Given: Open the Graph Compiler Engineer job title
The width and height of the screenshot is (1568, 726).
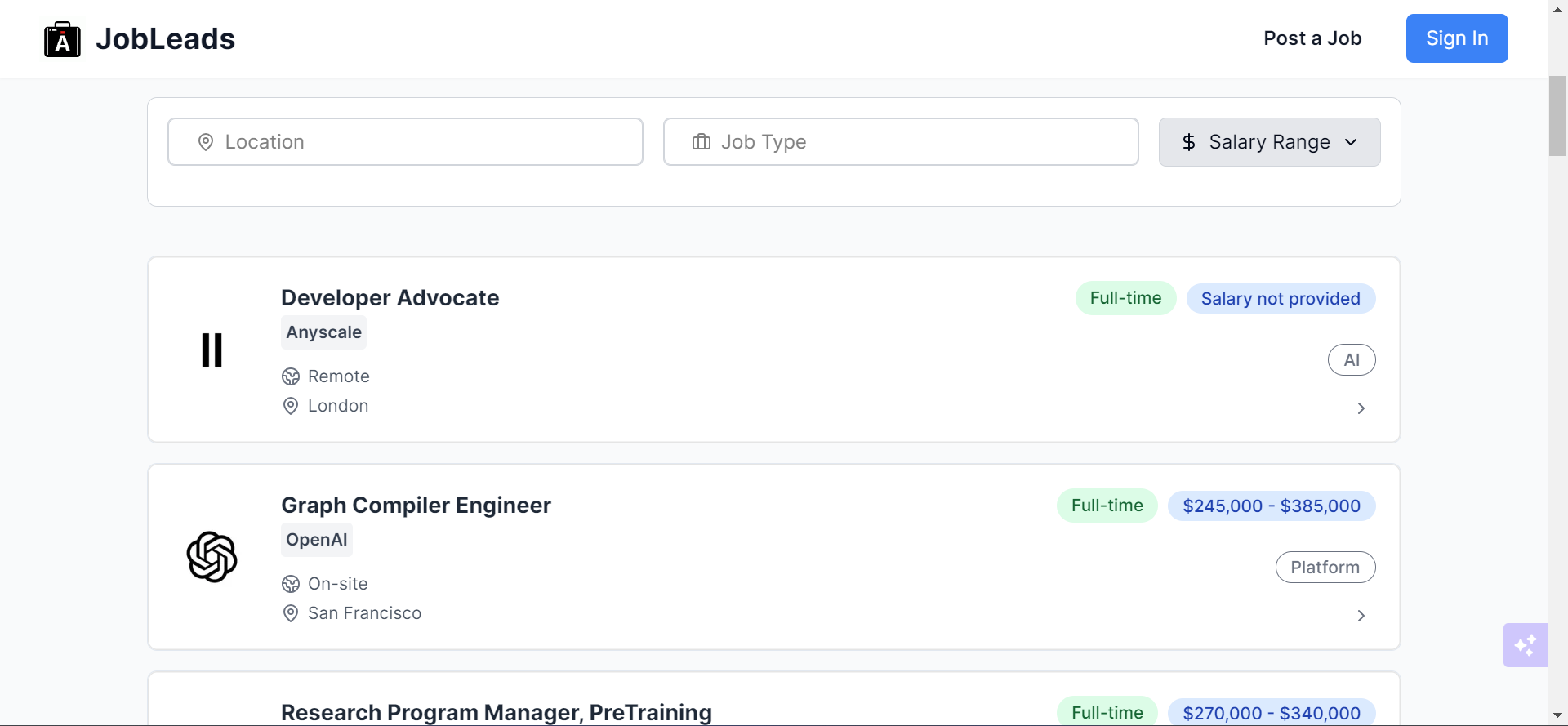Looking at the screenshot, I should click(416, 506).
